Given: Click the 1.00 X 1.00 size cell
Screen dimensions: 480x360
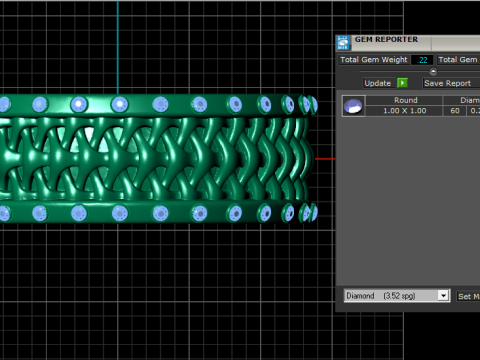Looking at the screenshot, I should (405, 111).
